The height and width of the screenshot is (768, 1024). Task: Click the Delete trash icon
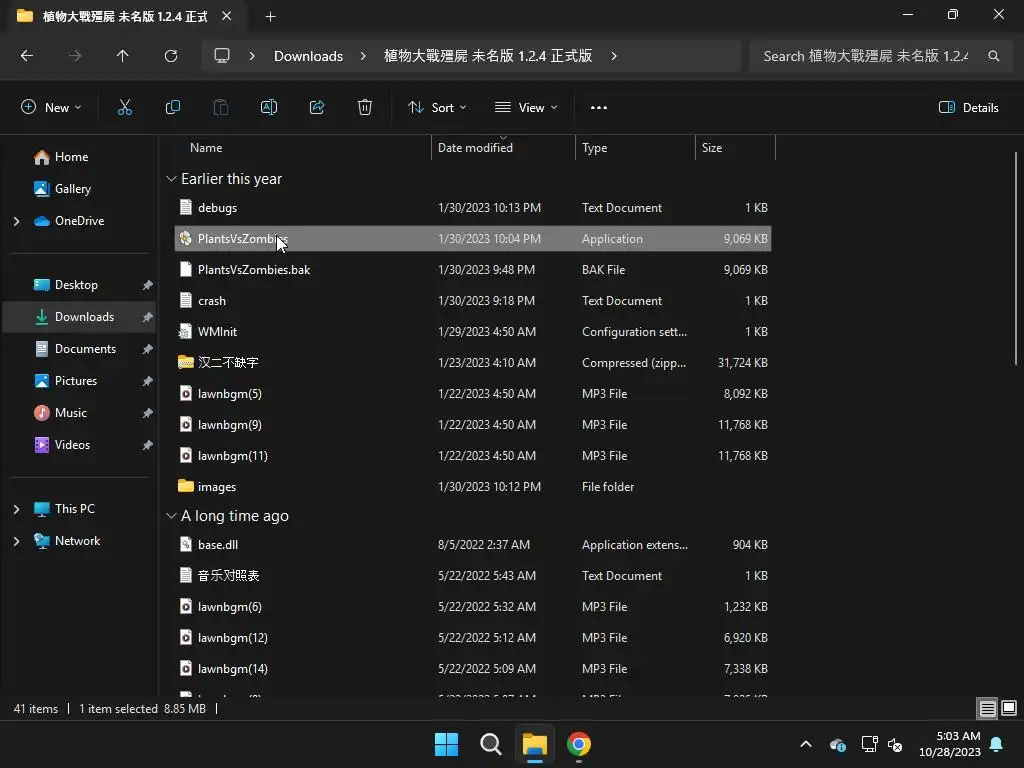pos(365,108)
